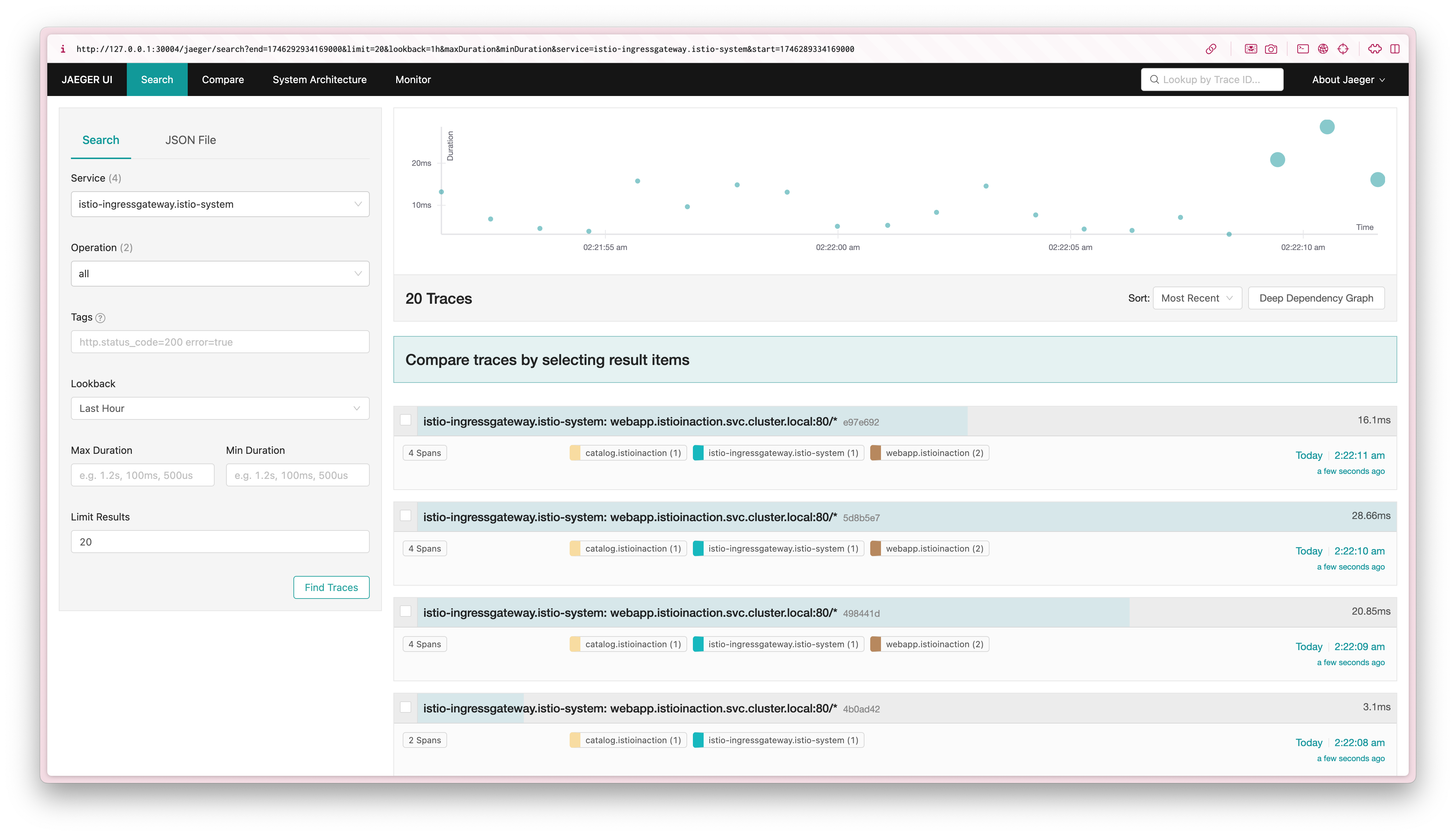Open trace e97e692 title link
Screen dimensions: 1456x836
(x=630, y=422)
